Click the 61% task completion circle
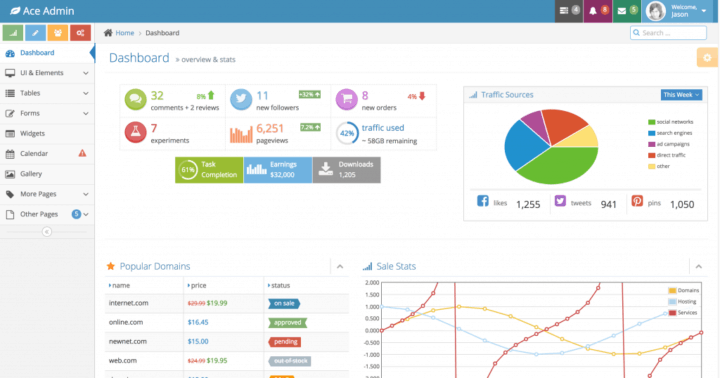 [x=188, y=170]
